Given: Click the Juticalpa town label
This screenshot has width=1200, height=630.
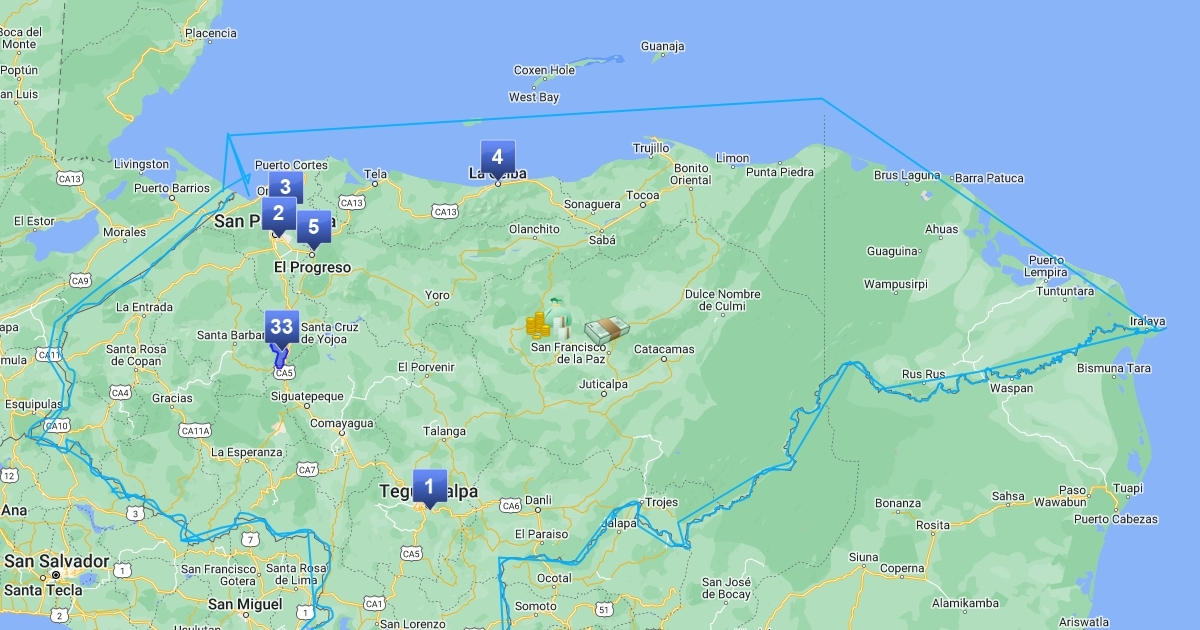Looking at the screenshot, I should [603, 383].
